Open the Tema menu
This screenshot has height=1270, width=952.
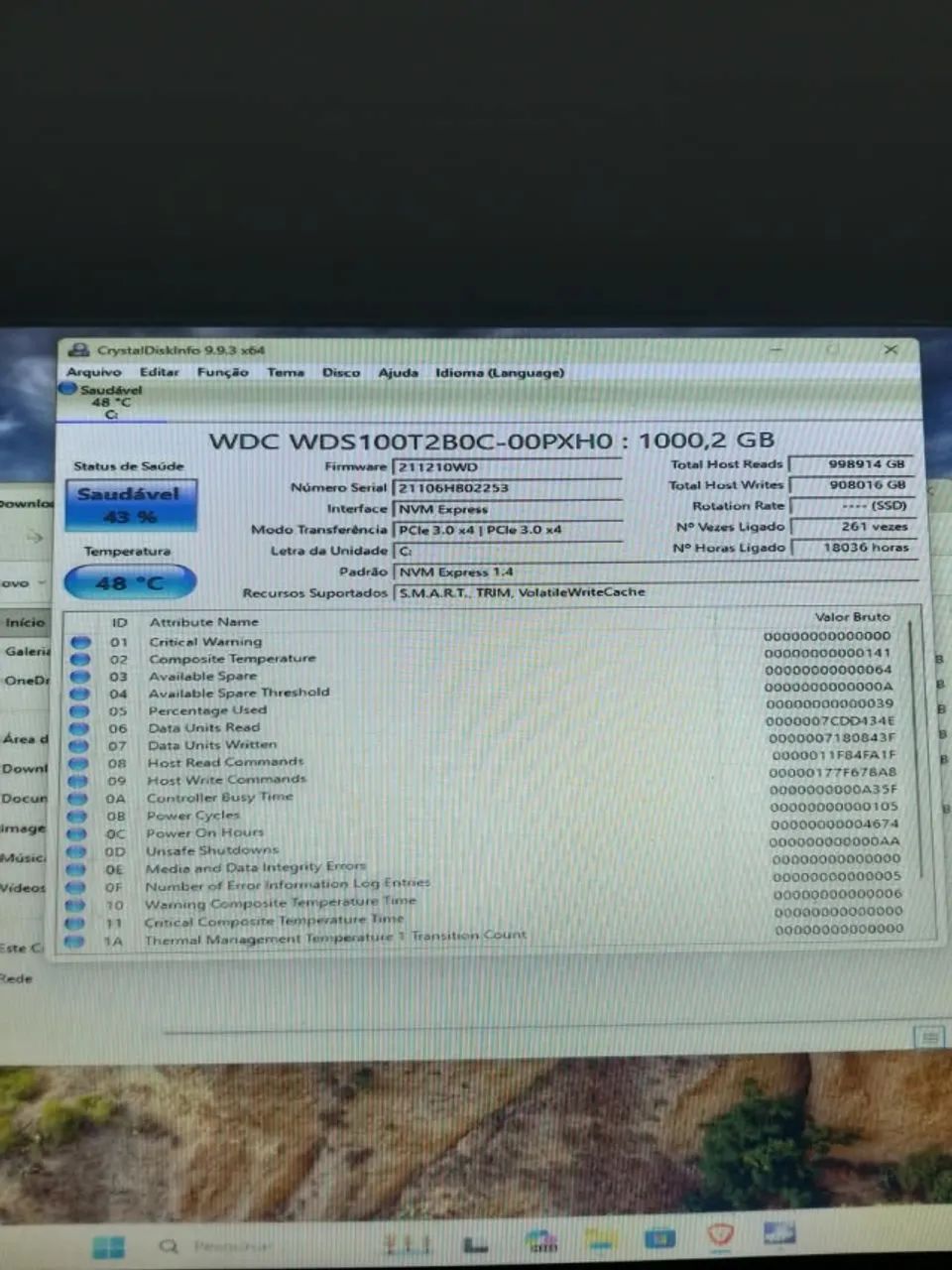[285, 372]
